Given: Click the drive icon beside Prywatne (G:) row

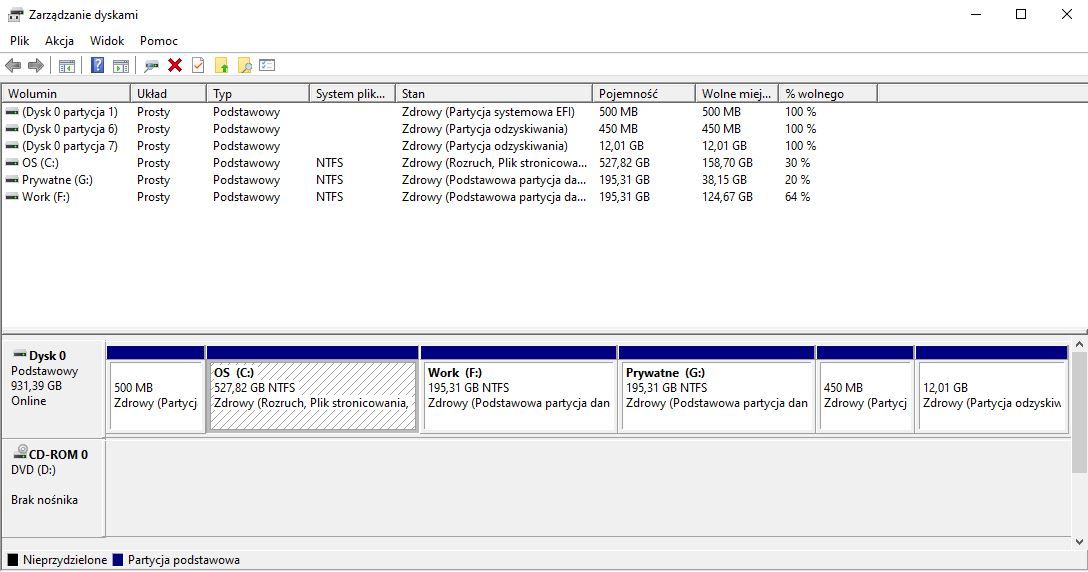Looking at the screenshot, I should click(x=12, y=180).
